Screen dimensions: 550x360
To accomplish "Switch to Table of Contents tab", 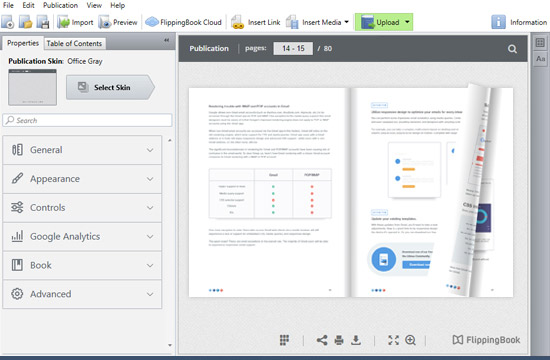I will point(74,44).
